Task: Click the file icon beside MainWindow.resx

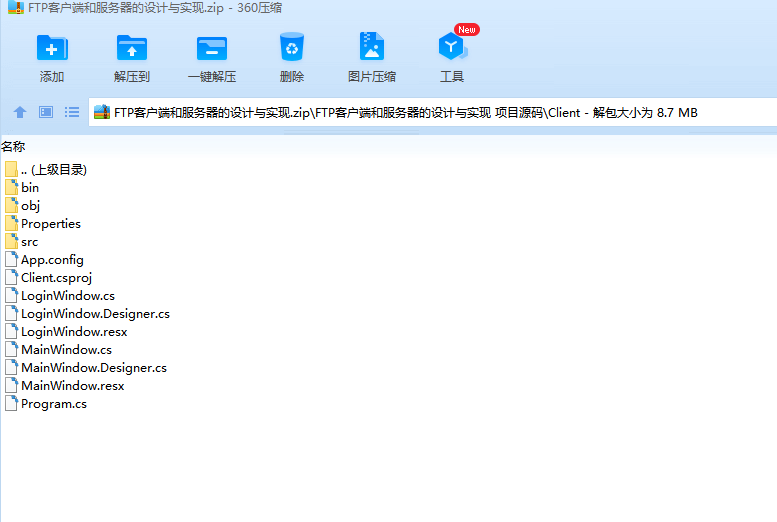Action: click(x=11, y=386)
